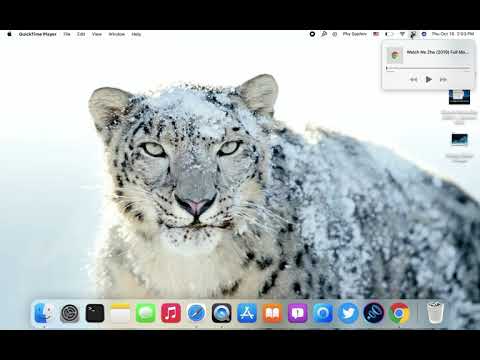
Task: Open the dark round app beside Chrome
Action: point(374,313)
